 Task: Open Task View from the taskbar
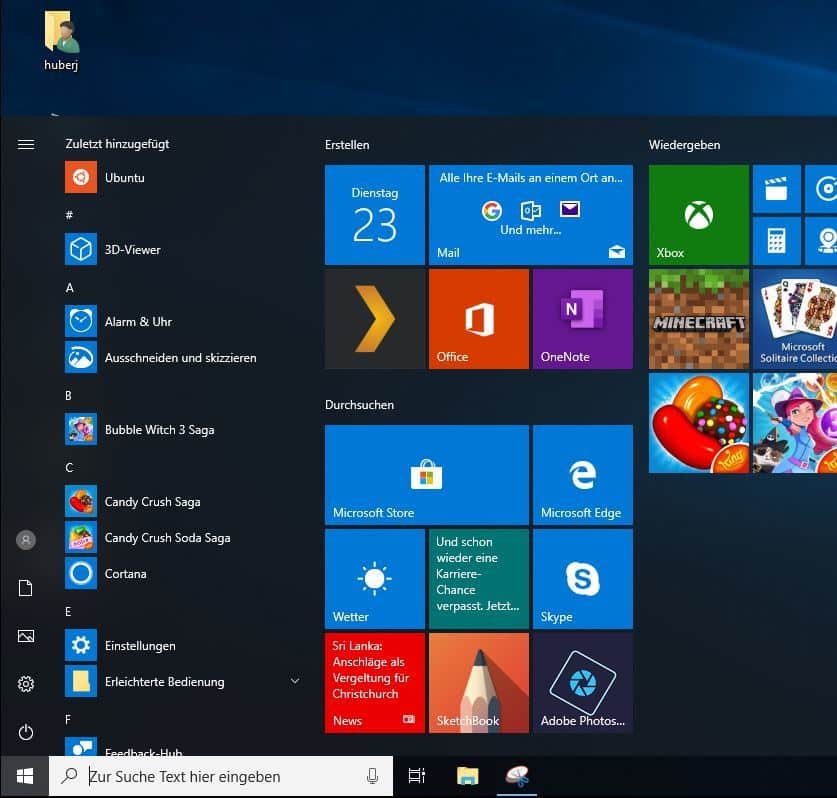pos(416,776)
